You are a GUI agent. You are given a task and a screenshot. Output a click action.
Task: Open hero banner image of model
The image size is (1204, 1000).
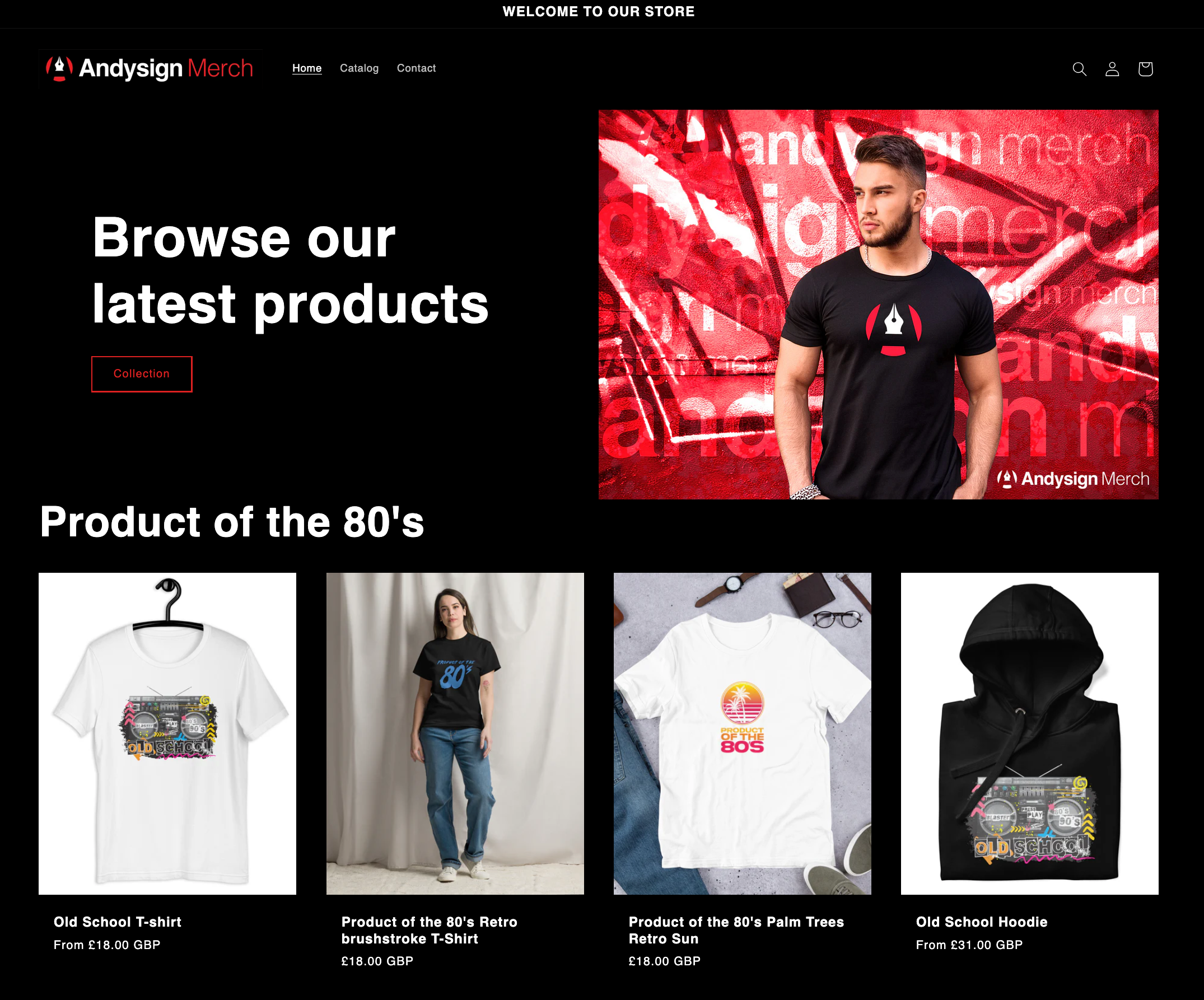878,305
